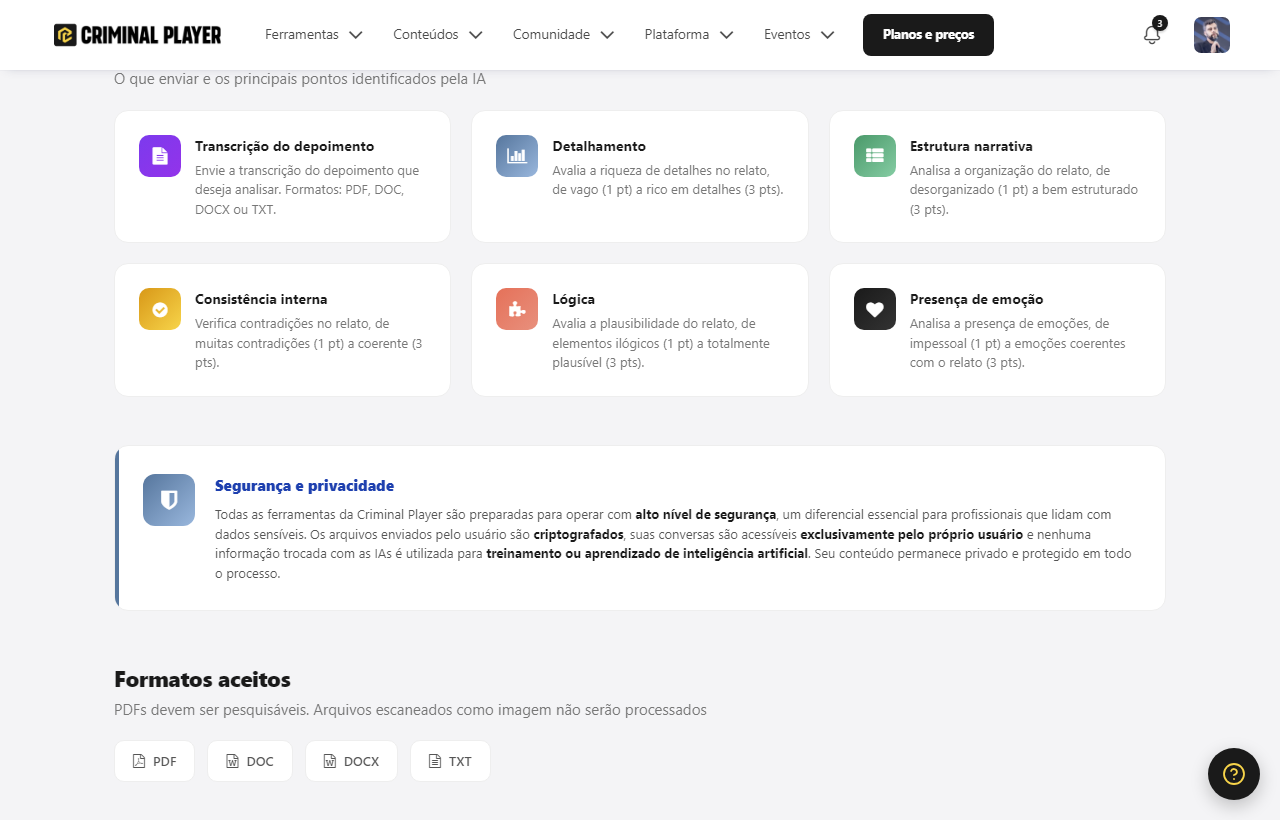Click the Detalhamento card title

(599, 146)
